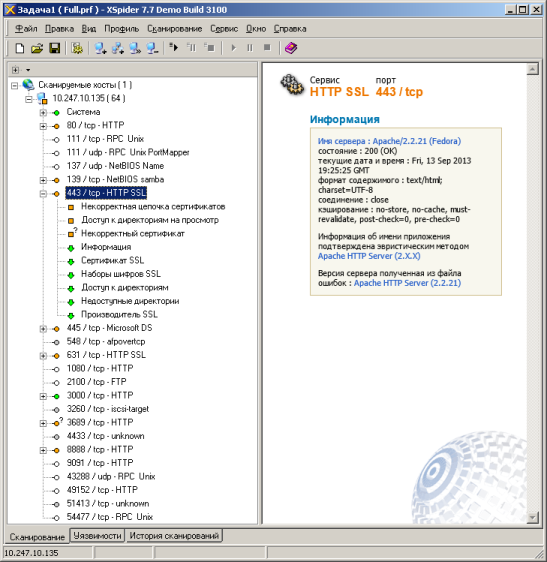Viewport: 547px width, 562px height.
Task: Click the gears service icon in details pane
Action: 292,85
